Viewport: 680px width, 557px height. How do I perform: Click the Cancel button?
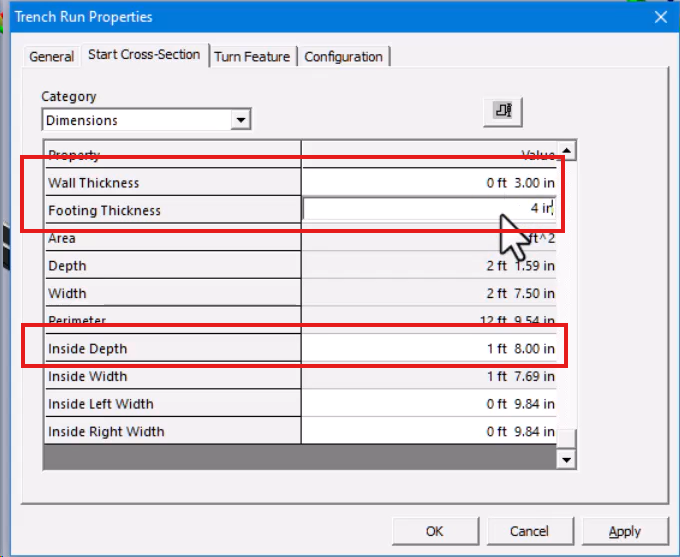click(529, 531)
